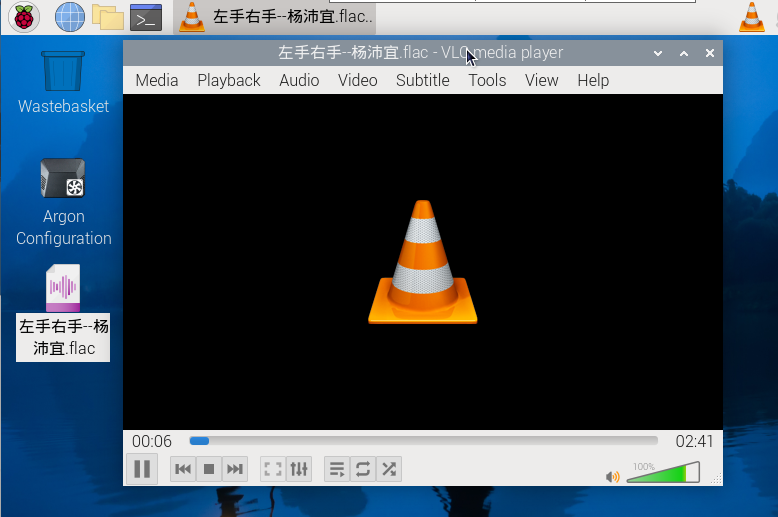Open the file manager folder icon

point(108,17)
